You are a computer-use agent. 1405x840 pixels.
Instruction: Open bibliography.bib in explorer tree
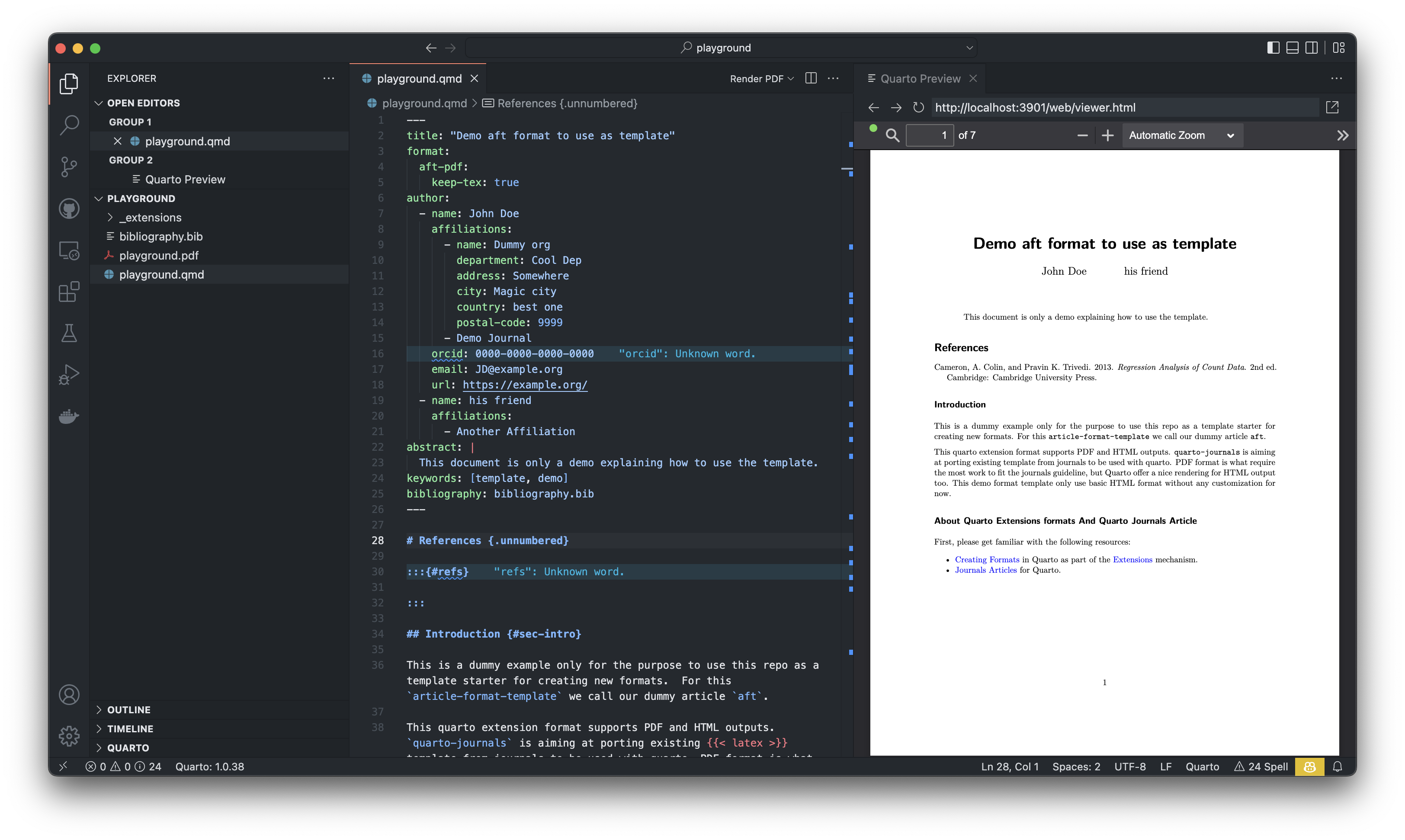point(218,237)
